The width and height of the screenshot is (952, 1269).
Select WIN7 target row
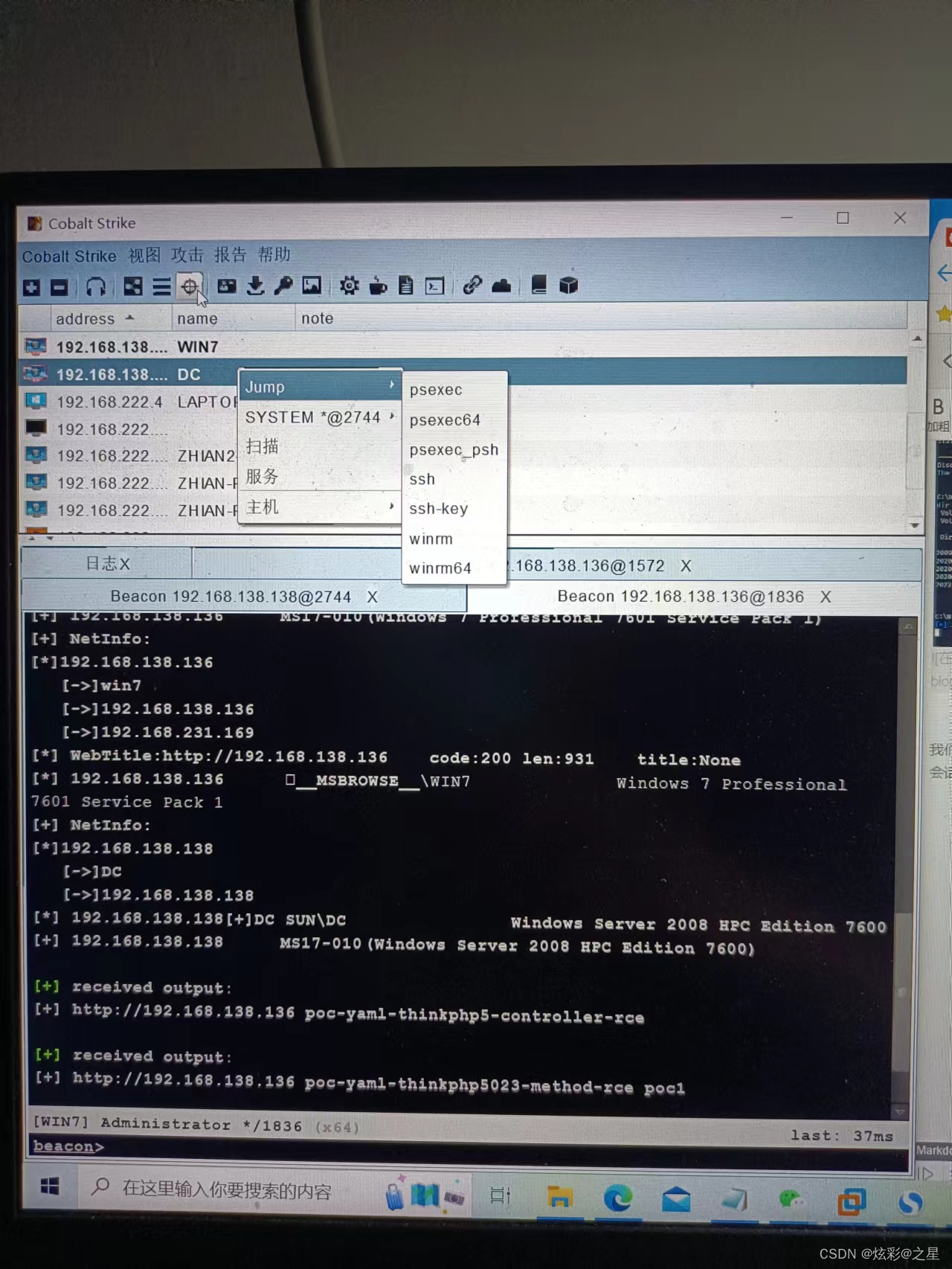point(463,346)
